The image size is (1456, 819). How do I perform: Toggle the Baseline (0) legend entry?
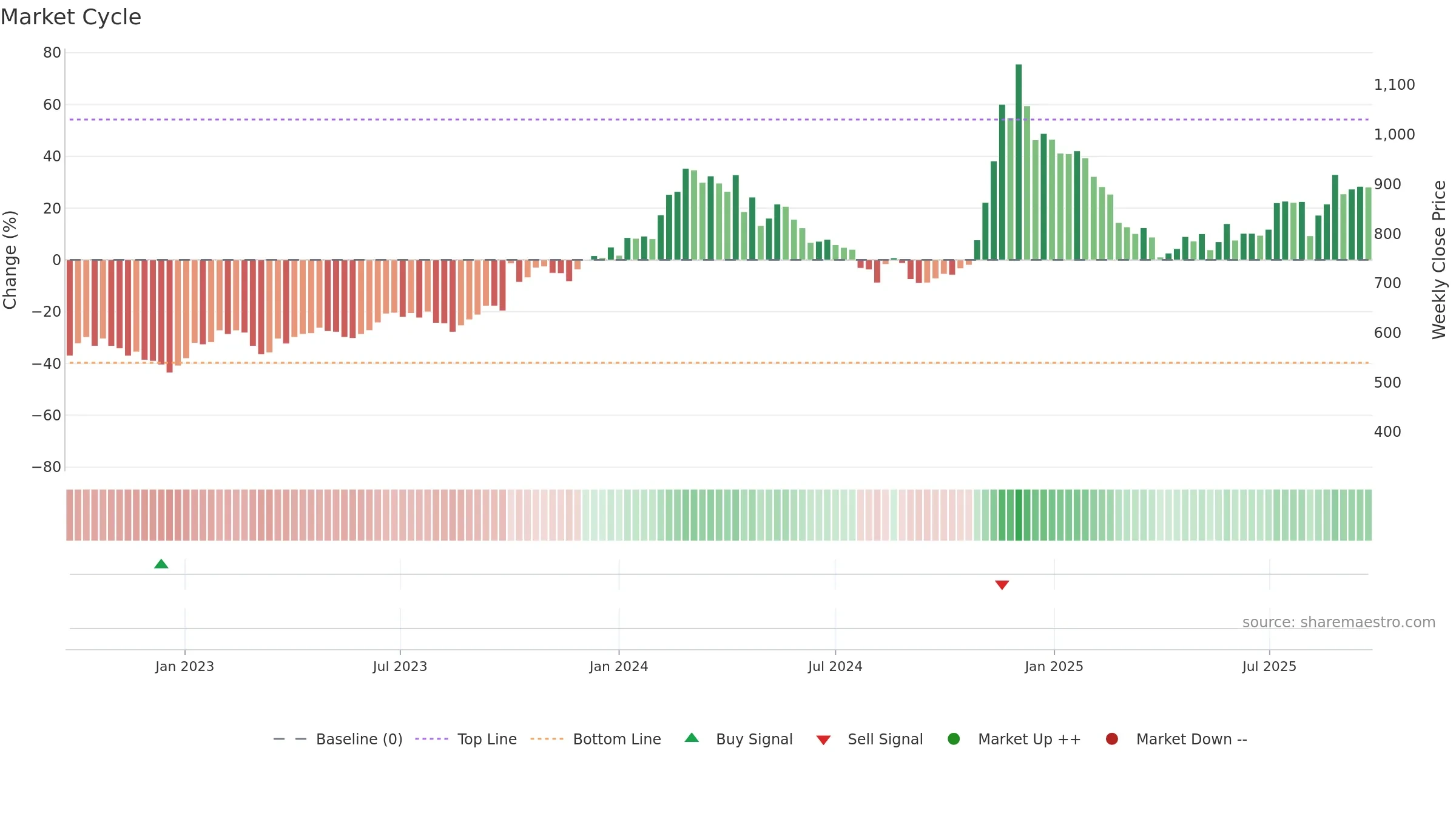(x=338, y=740)
